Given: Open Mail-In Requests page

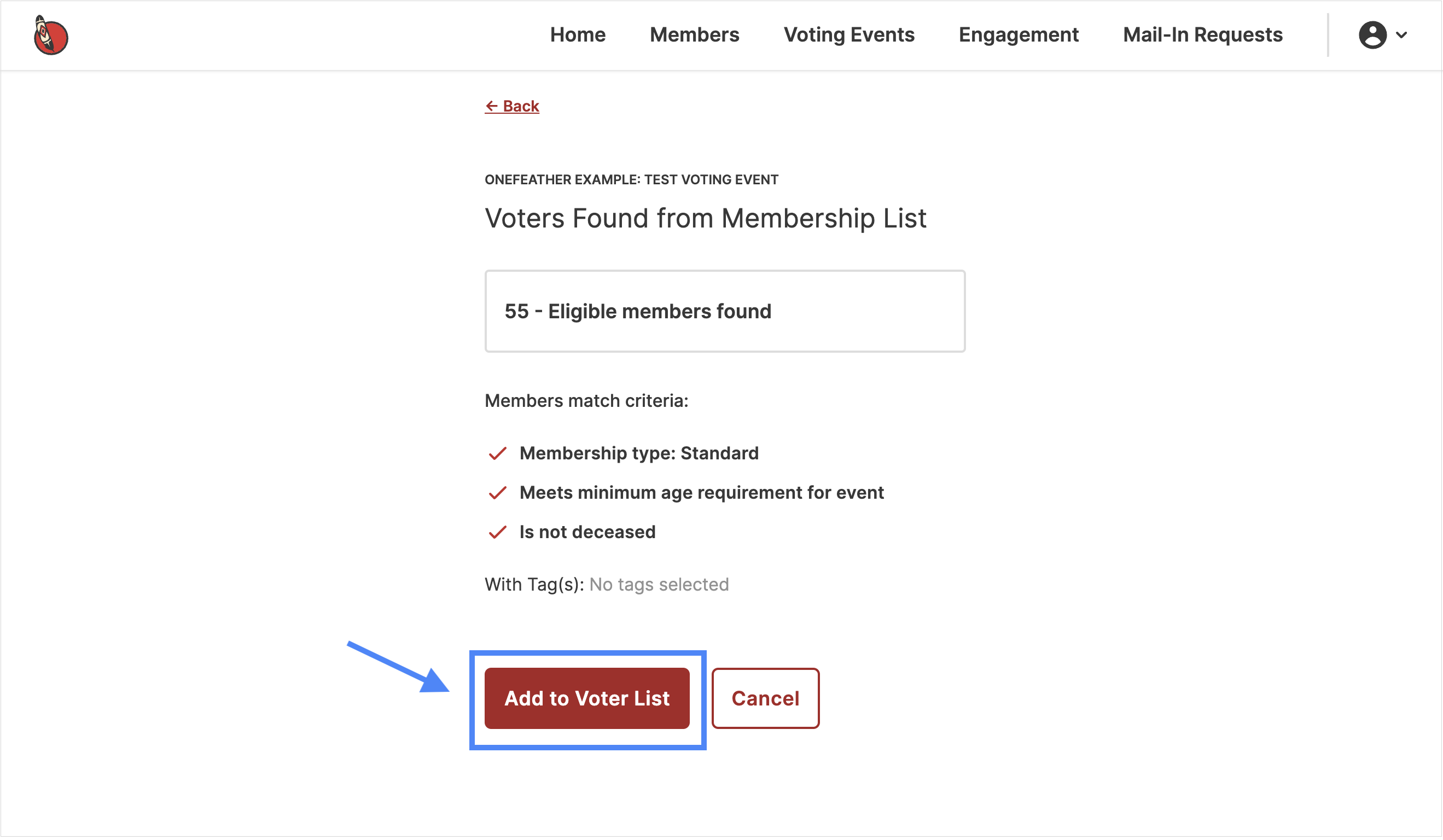Looking at the screenshot, I should [x=1203, y=35].
